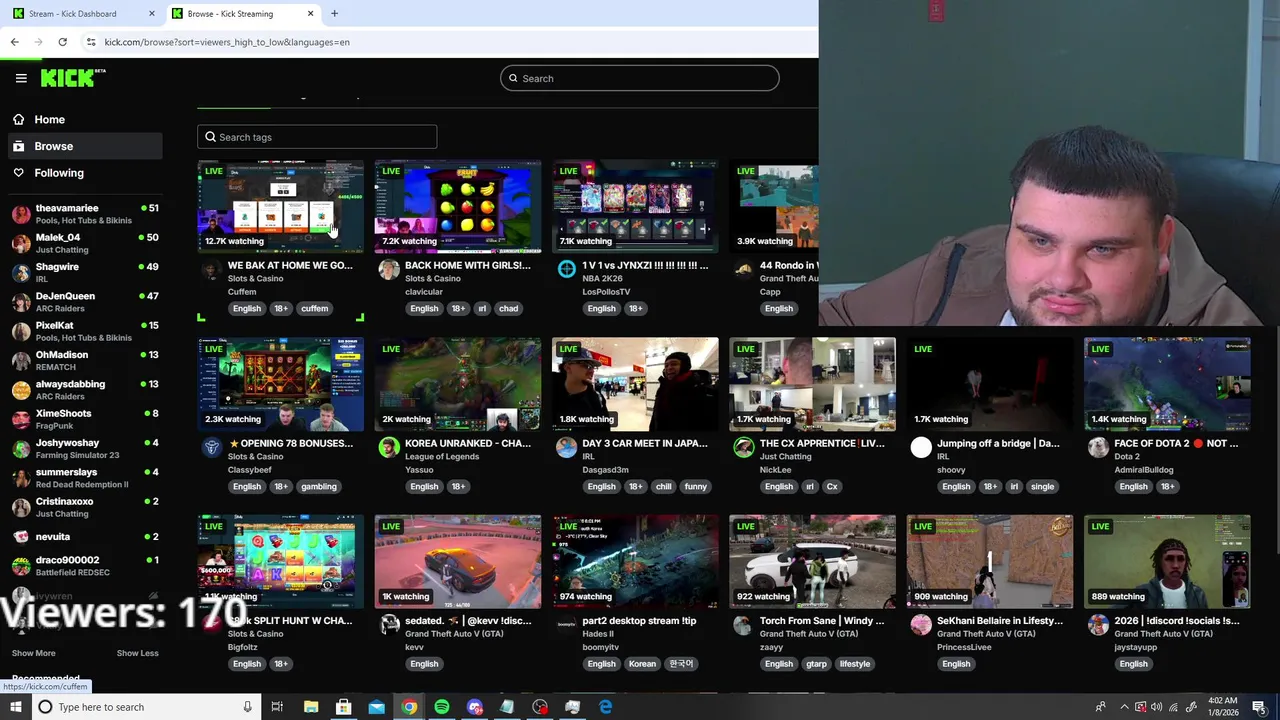
Task: Open FACE OF DOTA 2 stream thumbnail
Action: (1167, 384)
